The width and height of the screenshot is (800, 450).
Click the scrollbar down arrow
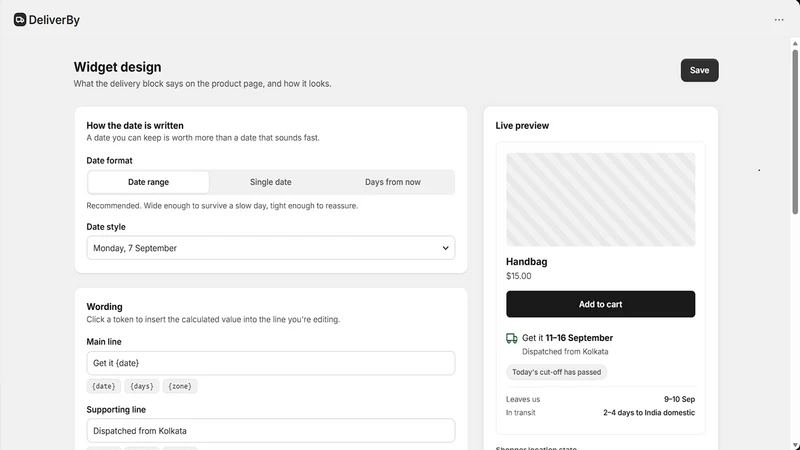pyautogui.click(x=795, y=445)
